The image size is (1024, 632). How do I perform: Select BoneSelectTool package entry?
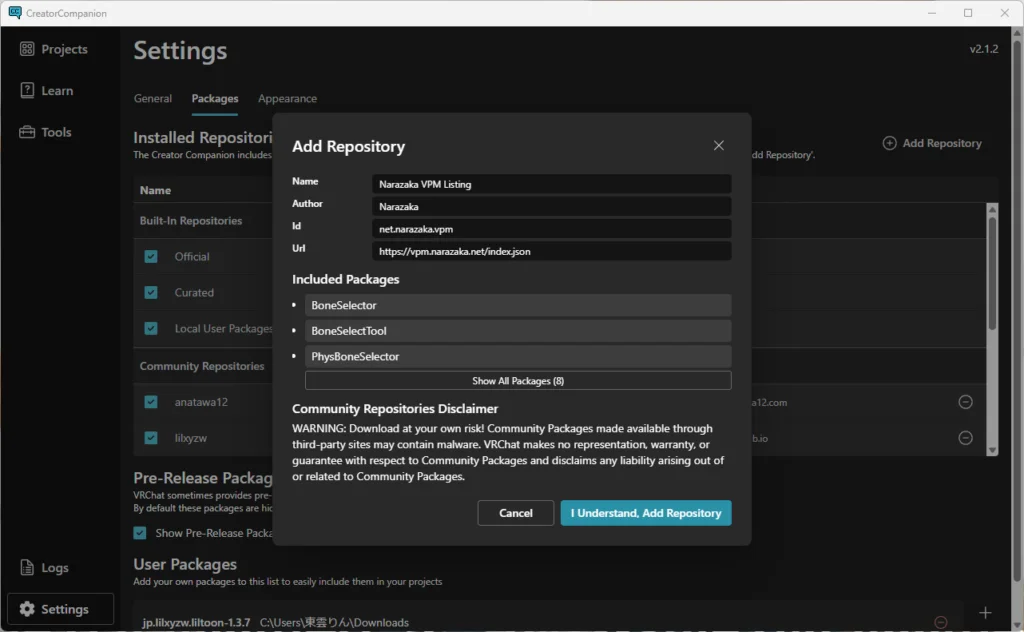pyautogui.click(x=518, y=331)
